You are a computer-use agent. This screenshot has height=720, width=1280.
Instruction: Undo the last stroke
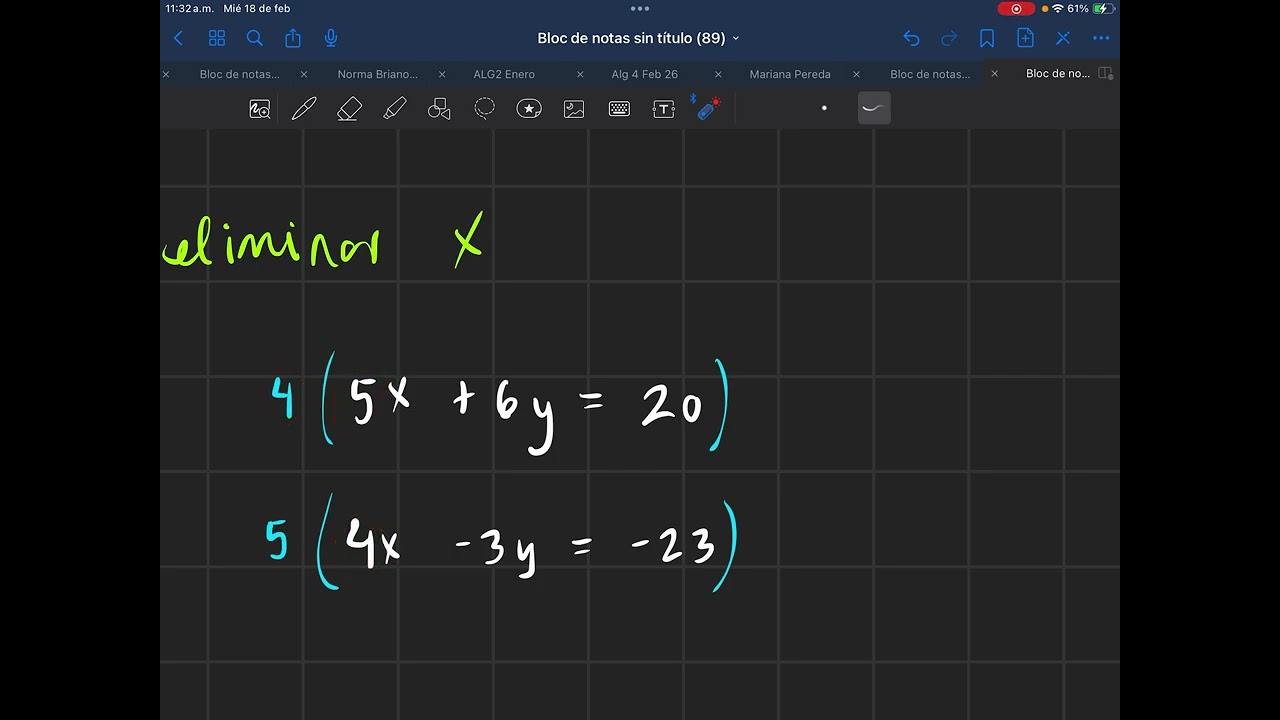(x=911, y=38)
